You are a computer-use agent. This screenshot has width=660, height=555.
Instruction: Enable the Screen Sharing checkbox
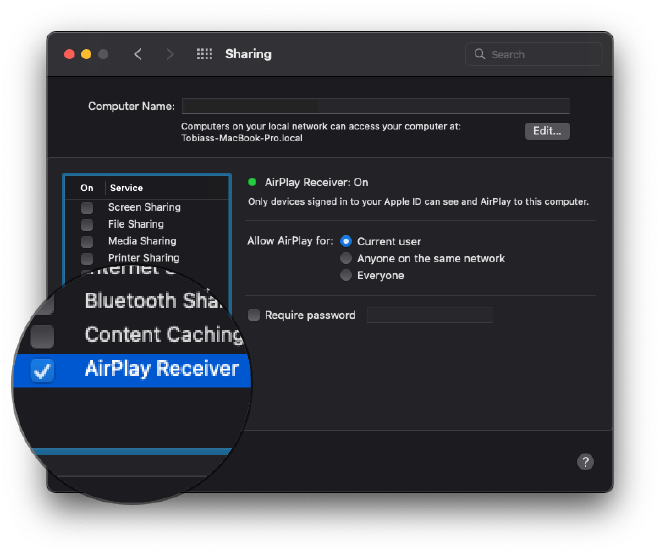click(x=87, y=207)
